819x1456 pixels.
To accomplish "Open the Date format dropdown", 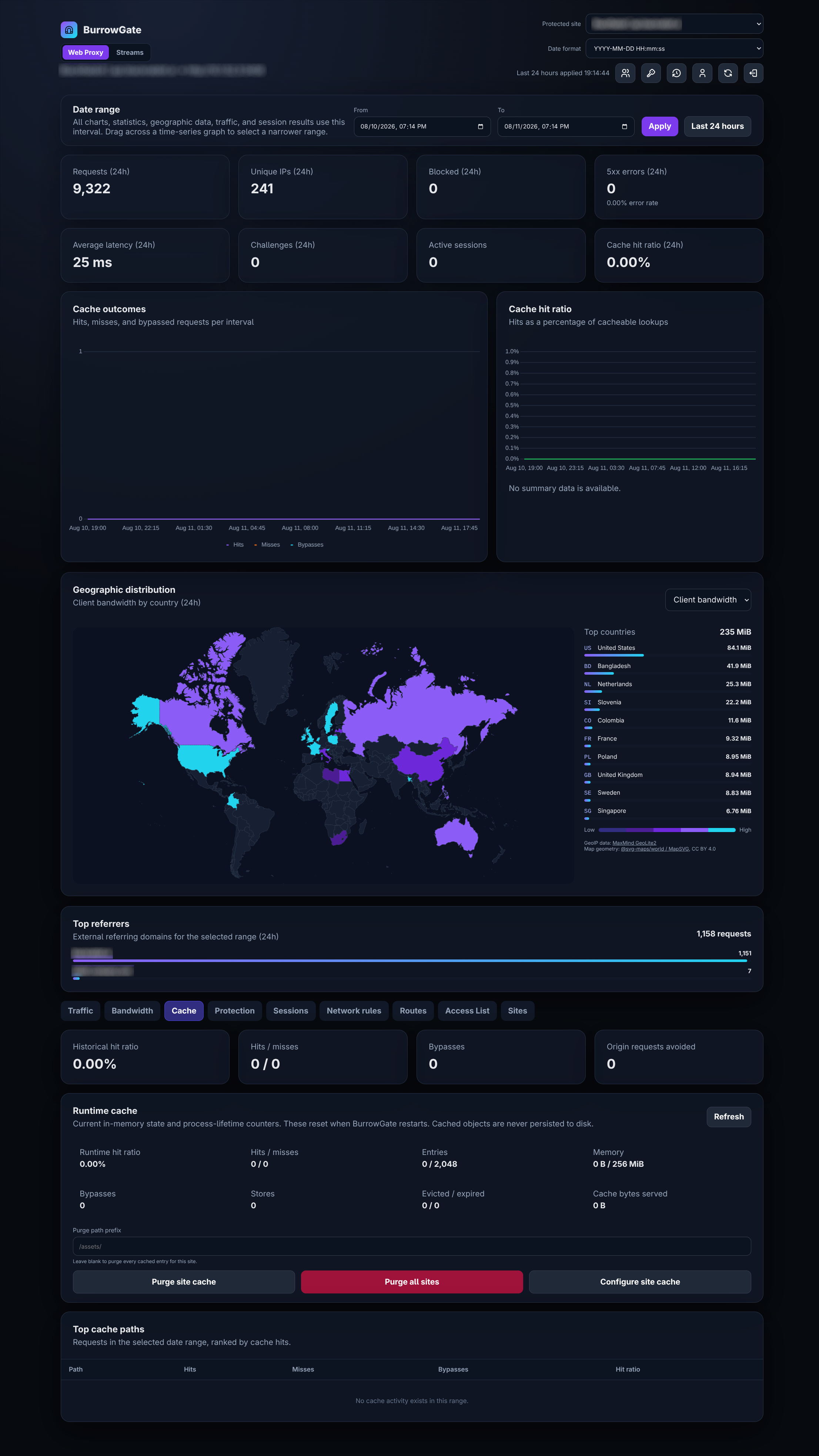I will 674,49.
